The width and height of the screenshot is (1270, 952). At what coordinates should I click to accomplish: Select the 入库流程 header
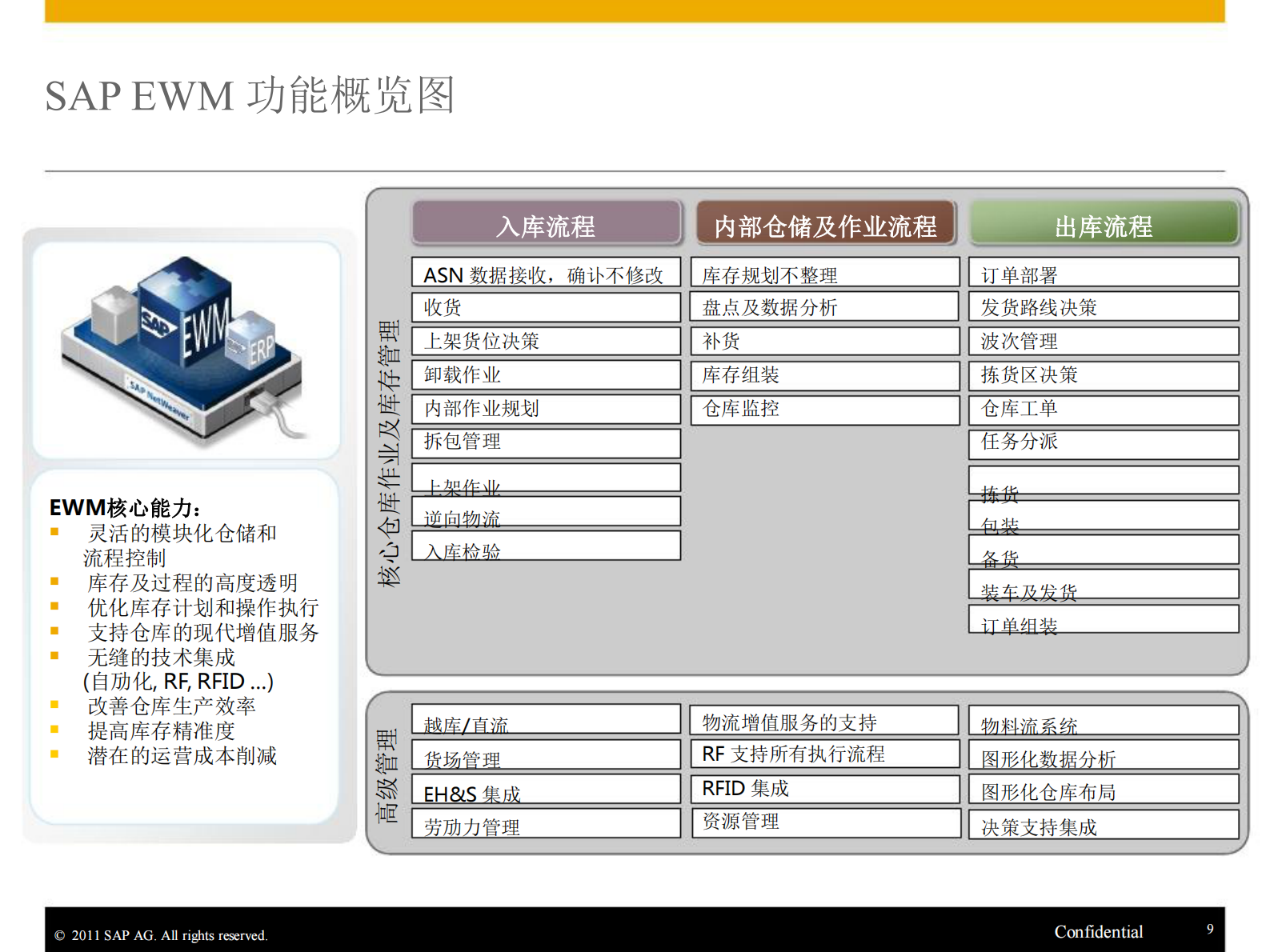tap(547, 223)
